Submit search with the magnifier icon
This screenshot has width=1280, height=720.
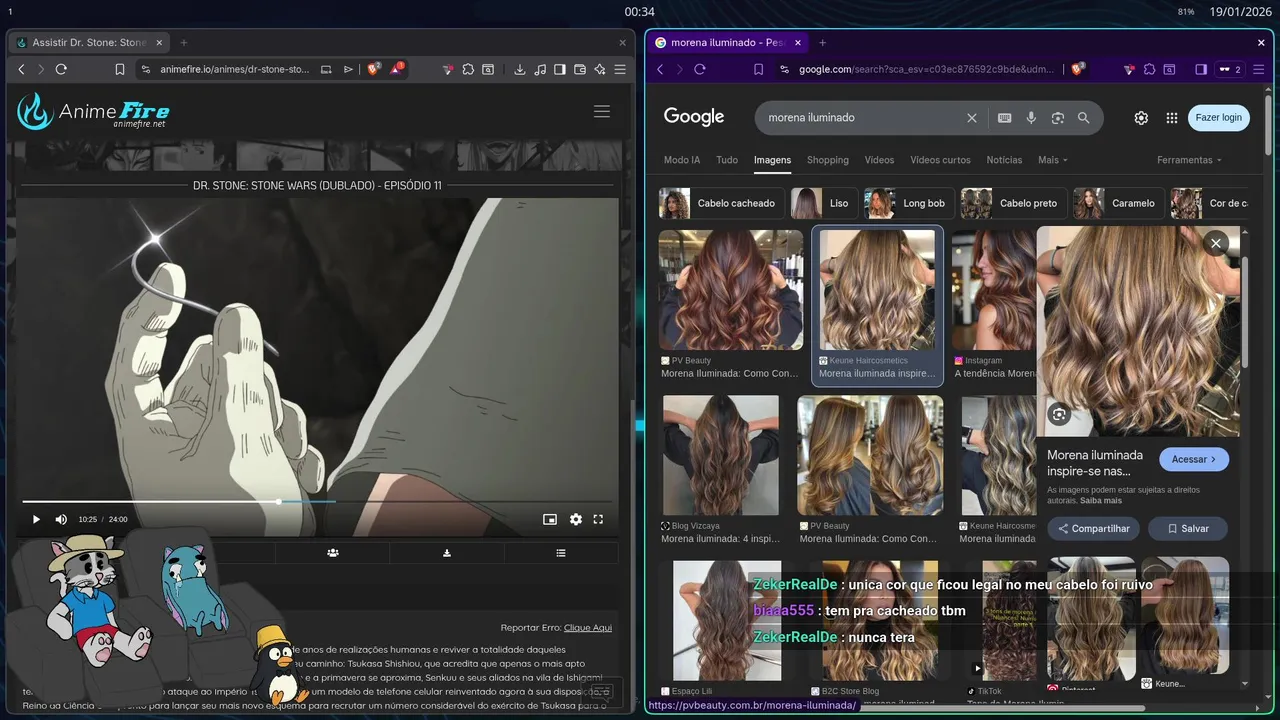pyautogui.click(x=1083, y=117)
